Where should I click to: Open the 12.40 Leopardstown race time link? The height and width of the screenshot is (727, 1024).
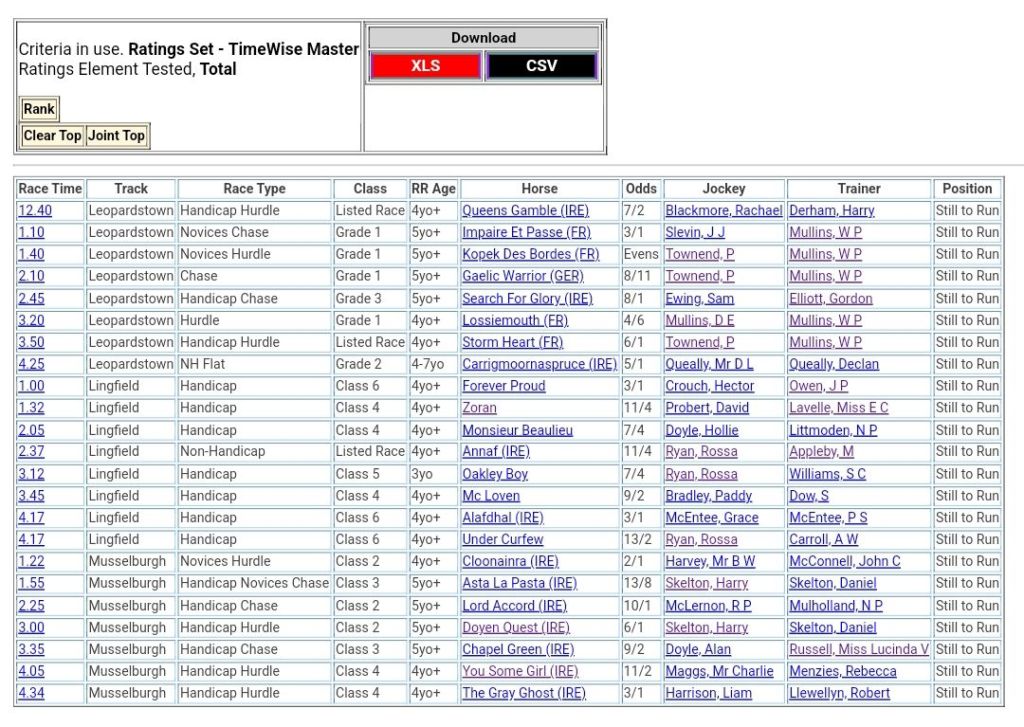tap(35, 211)
